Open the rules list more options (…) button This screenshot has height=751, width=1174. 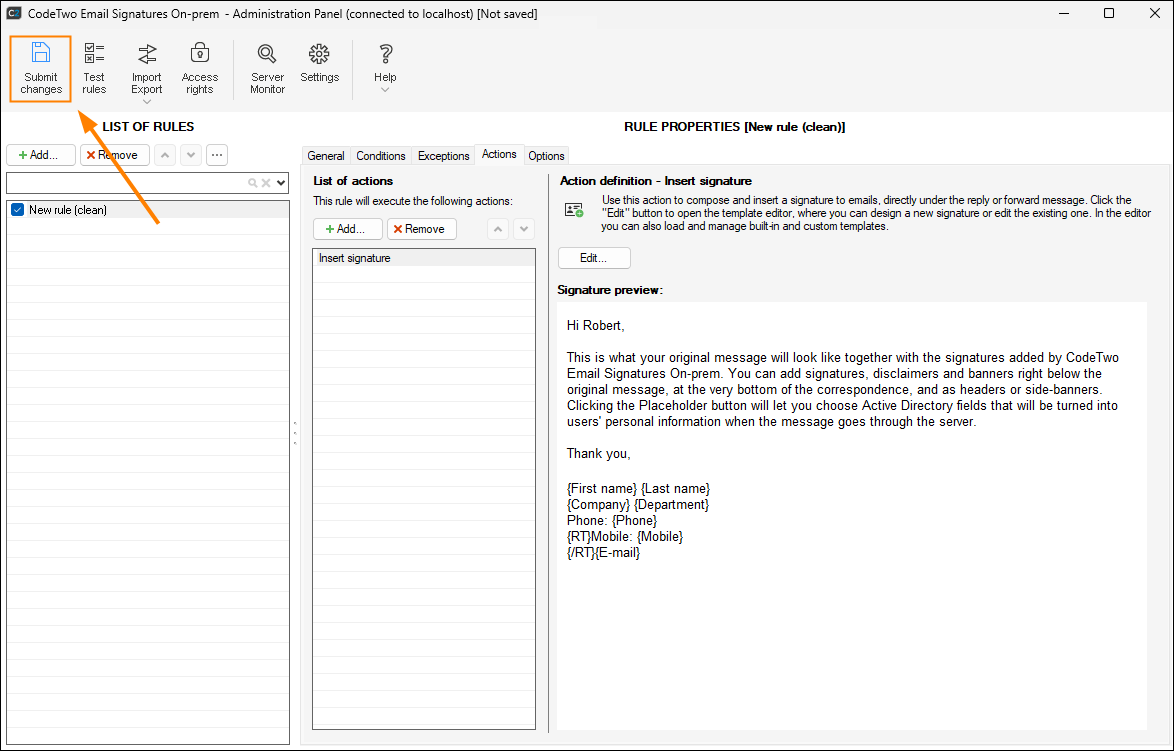click(217, 155)
